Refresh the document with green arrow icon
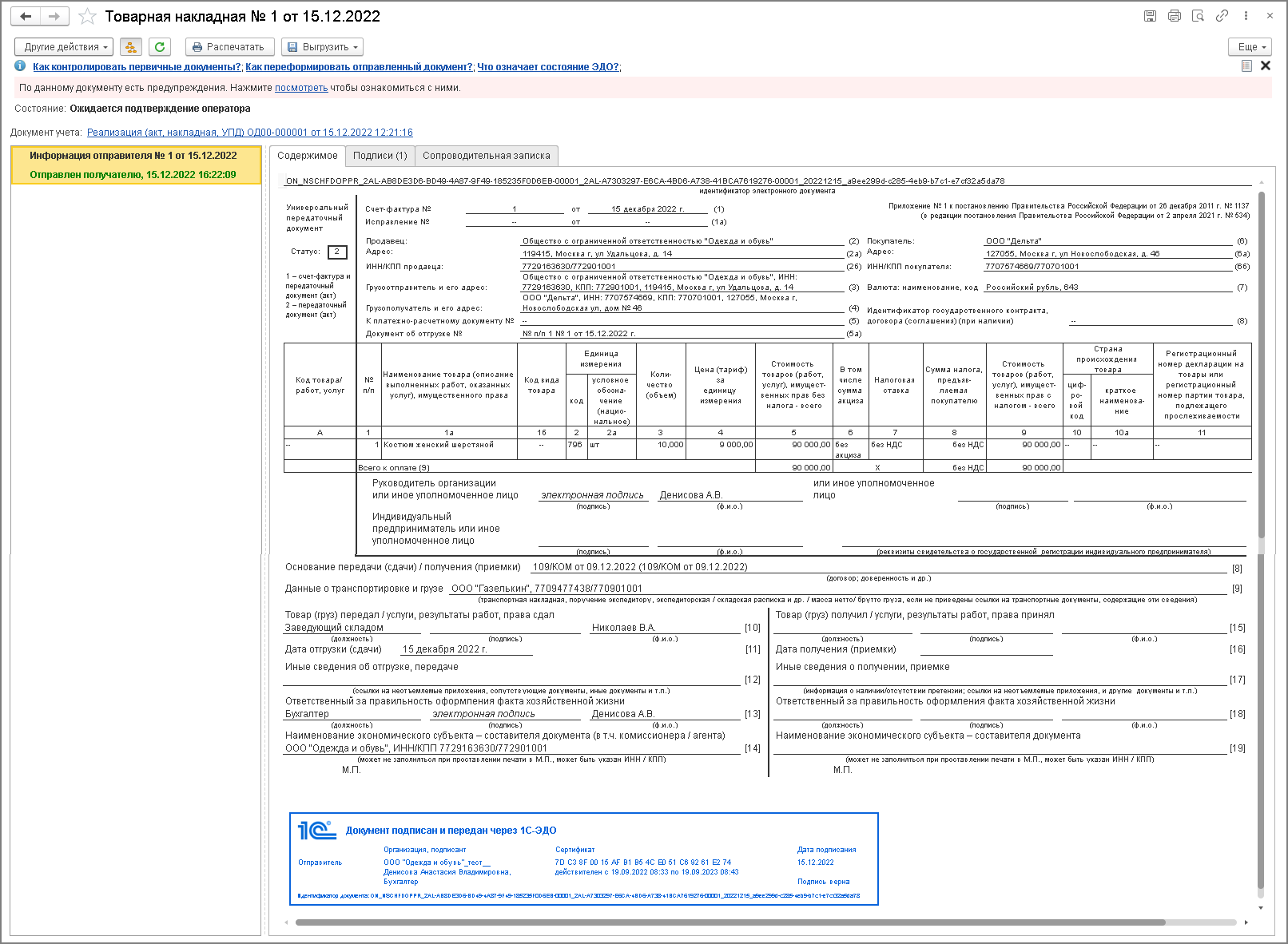The height and width of the screenshot is (944, 1288). tap(160, 47)
